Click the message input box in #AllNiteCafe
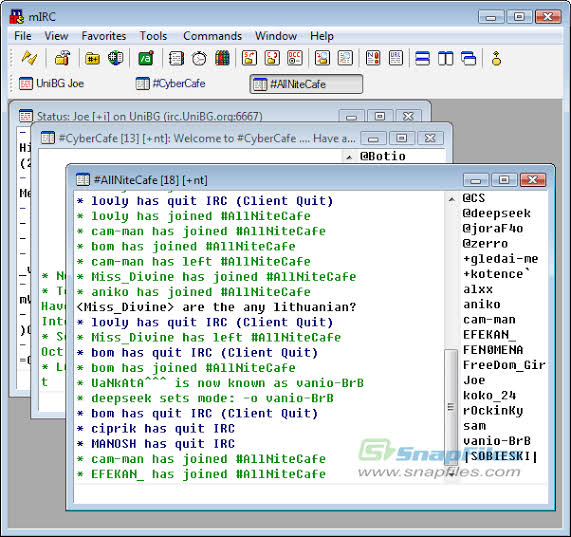 click(311, 494)
